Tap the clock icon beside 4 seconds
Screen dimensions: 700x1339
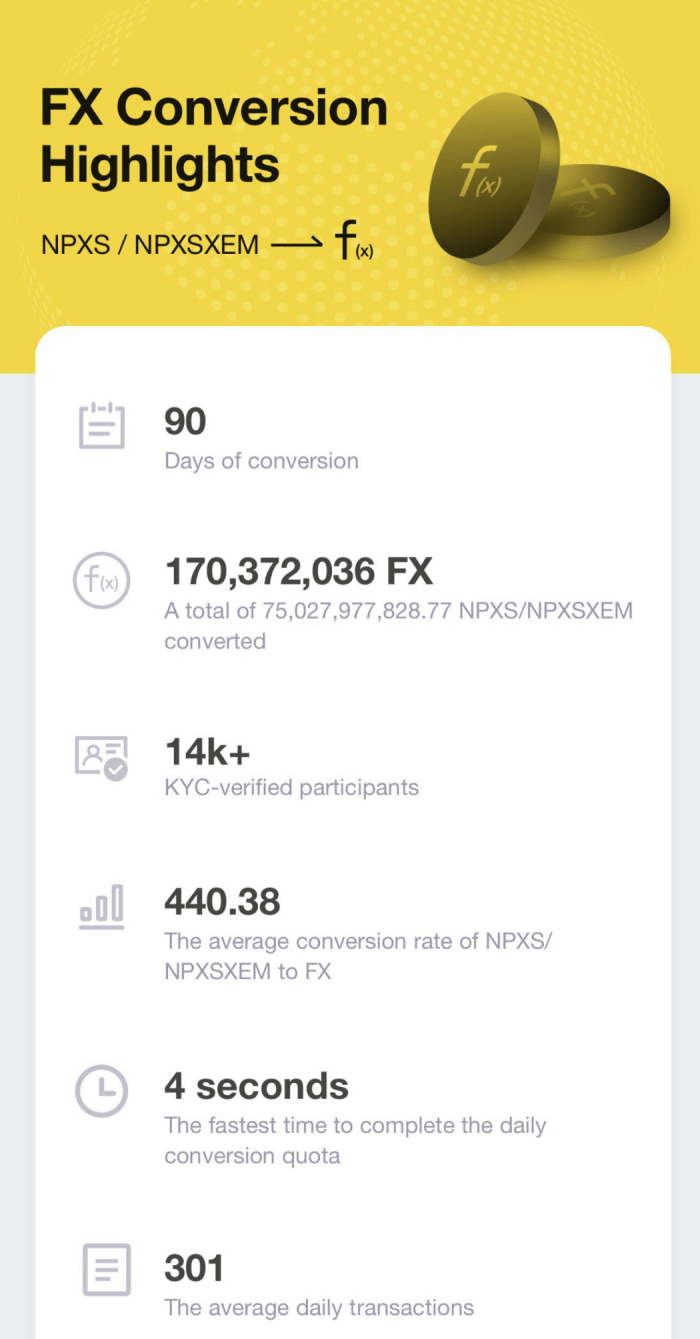[102, 1090]
